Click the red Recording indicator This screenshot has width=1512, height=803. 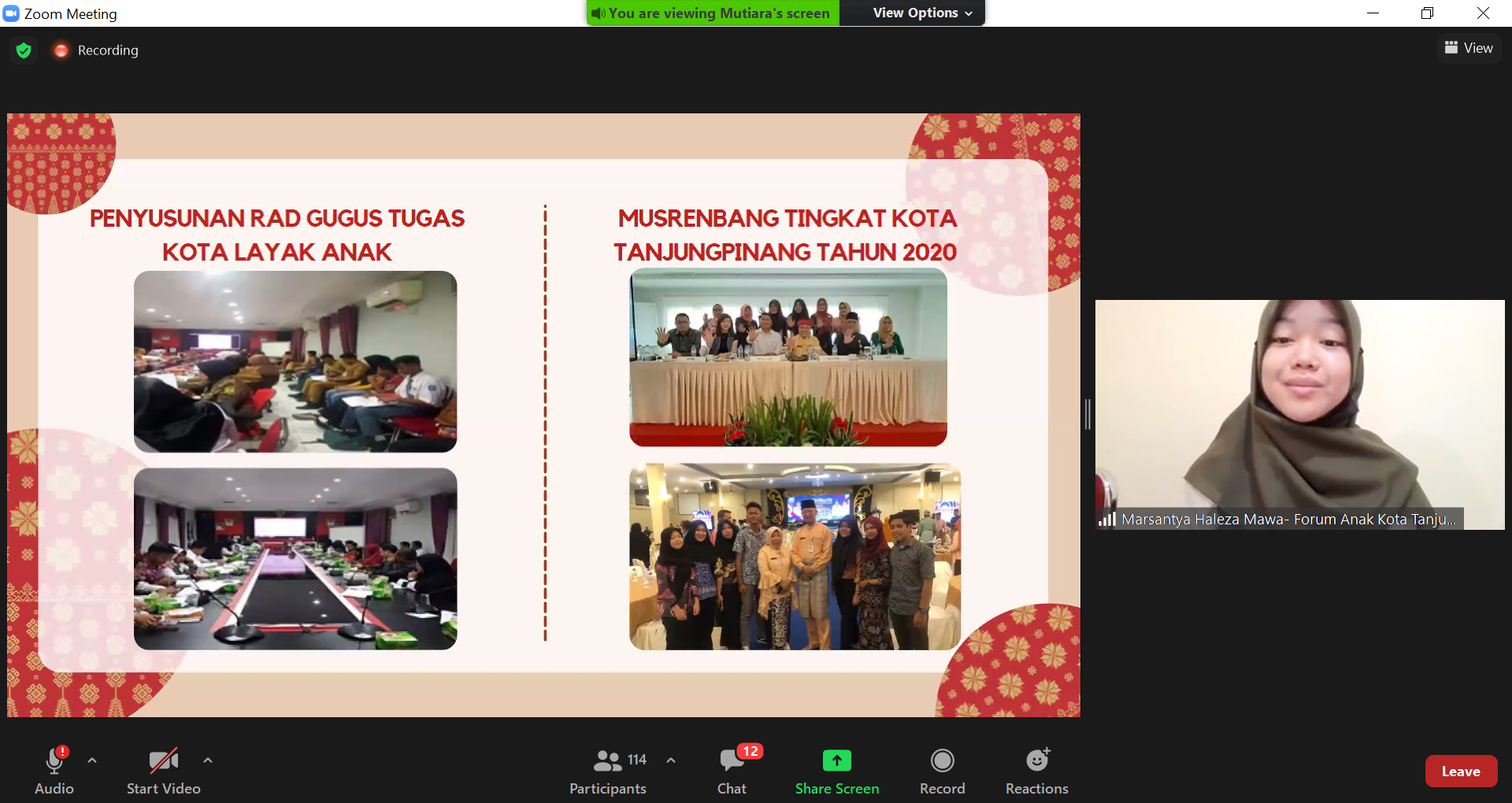point(61,50)
